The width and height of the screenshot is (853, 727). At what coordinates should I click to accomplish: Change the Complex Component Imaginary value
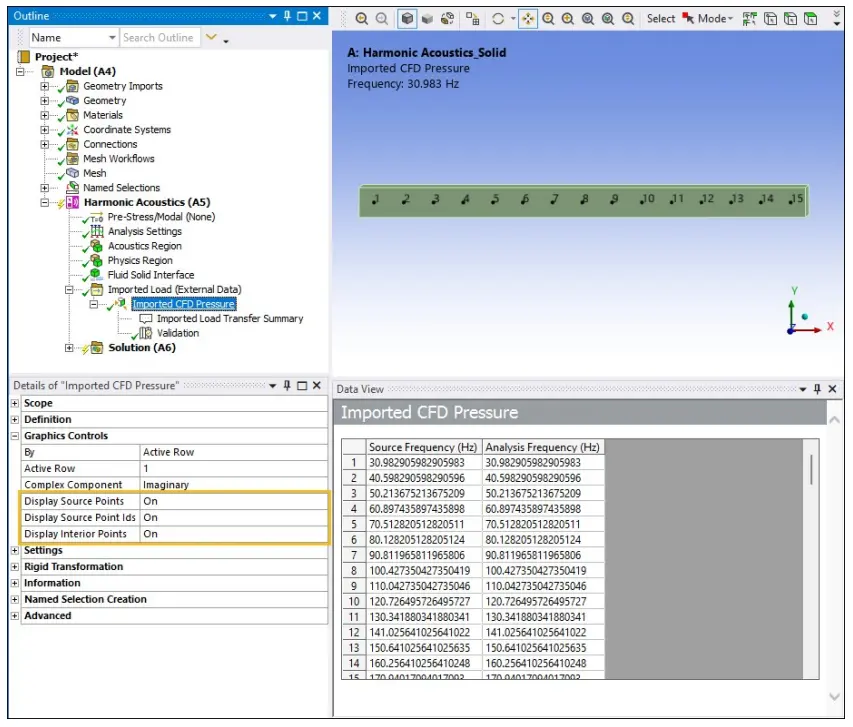point(234,485)
